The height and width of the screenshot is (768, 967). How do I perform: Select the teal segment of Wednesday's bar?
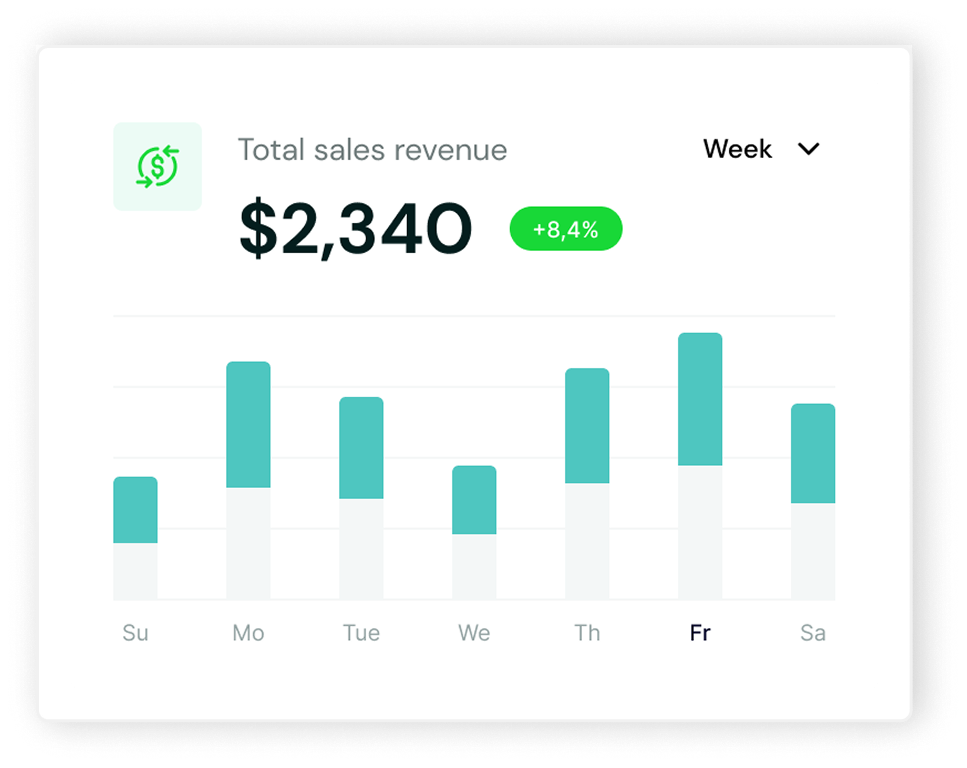pos(474,499)
